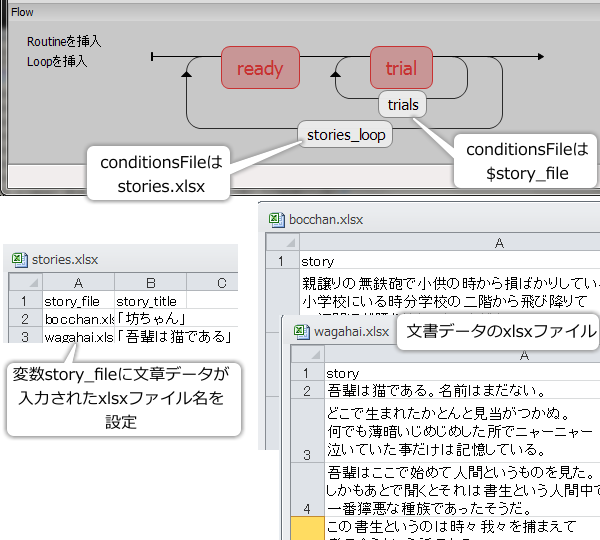The image size is (600, 540).
Task: Select all cells corner in bocchan.xlsx
Action: pyautogui.click(x=283, y=242)
